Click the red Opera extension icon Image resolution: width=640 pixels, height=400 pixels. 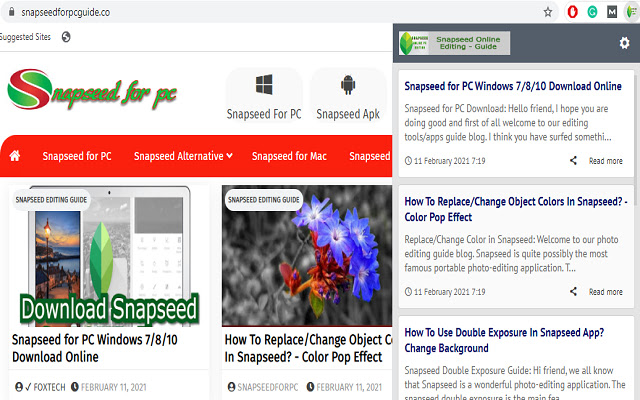click(x=573, y=12)
